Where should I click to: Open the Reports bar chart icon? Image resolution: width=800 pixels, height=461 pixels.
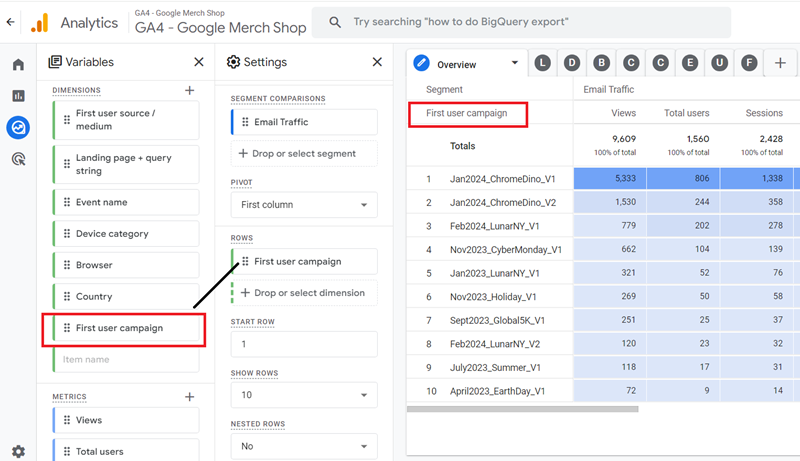pyautogui.click(x=18, y=96)
